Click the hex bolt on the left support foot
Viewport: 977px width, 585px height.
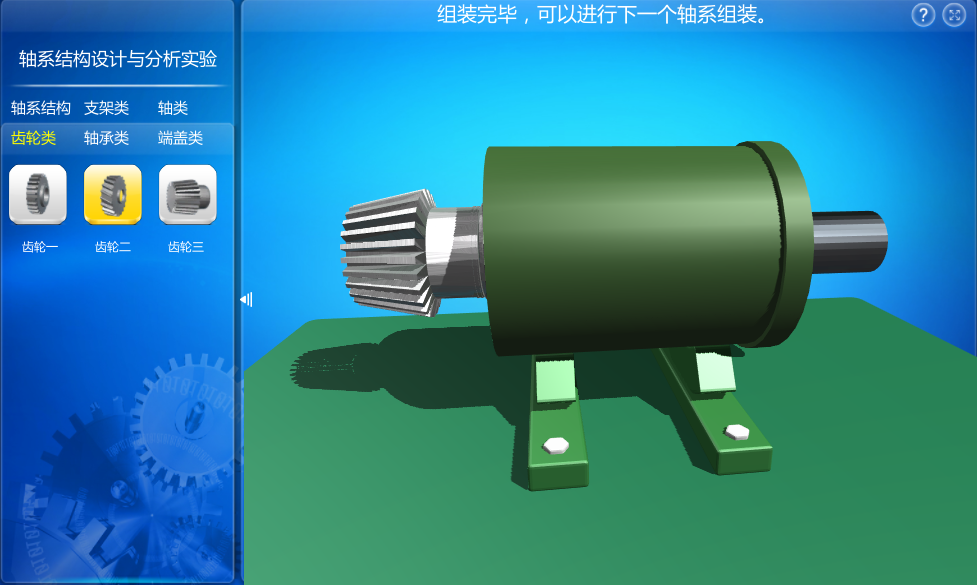[554, 444]
